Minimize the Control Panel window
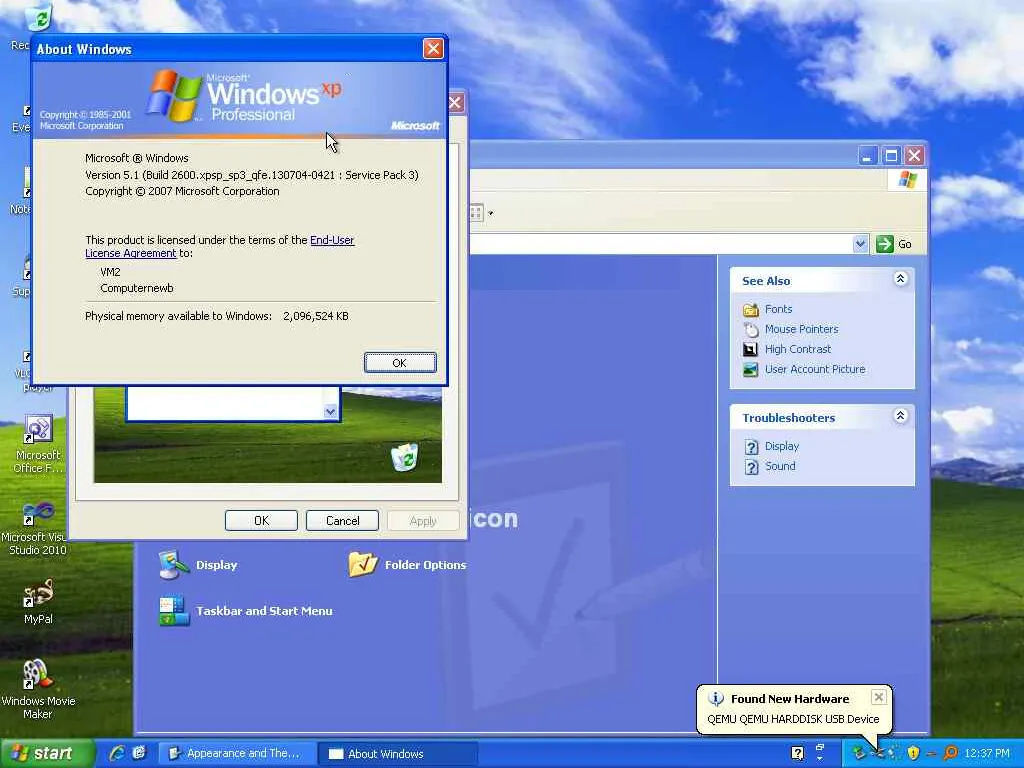 867,155
